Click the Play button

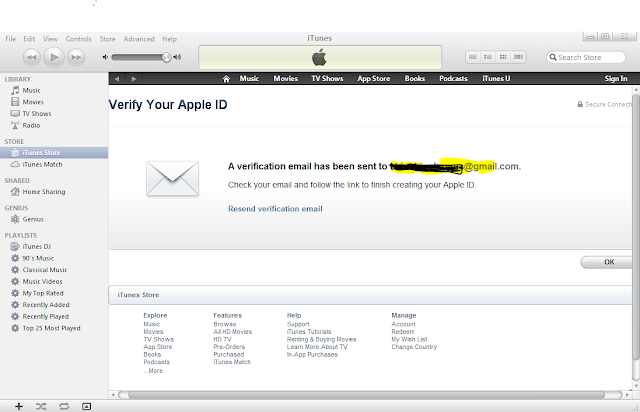53,57
